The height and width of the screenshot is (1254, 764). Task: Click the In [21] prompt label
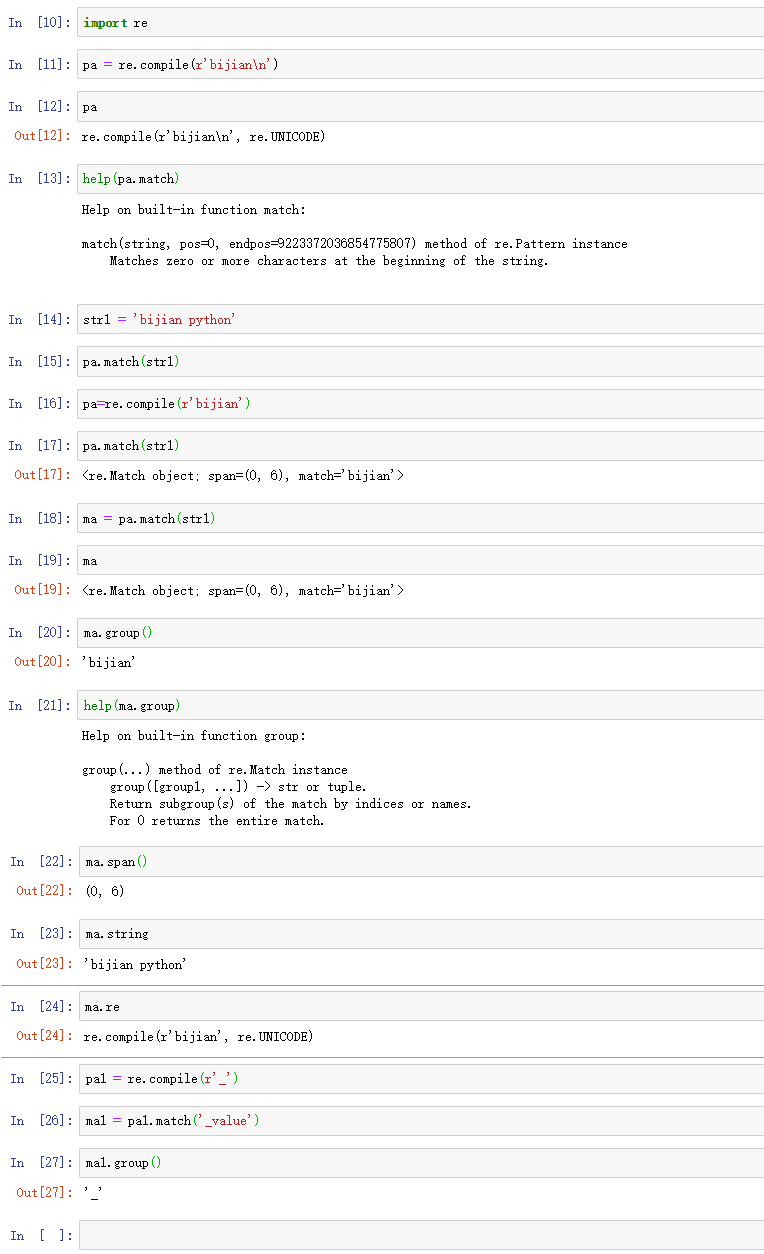click(x=39, y=705)
